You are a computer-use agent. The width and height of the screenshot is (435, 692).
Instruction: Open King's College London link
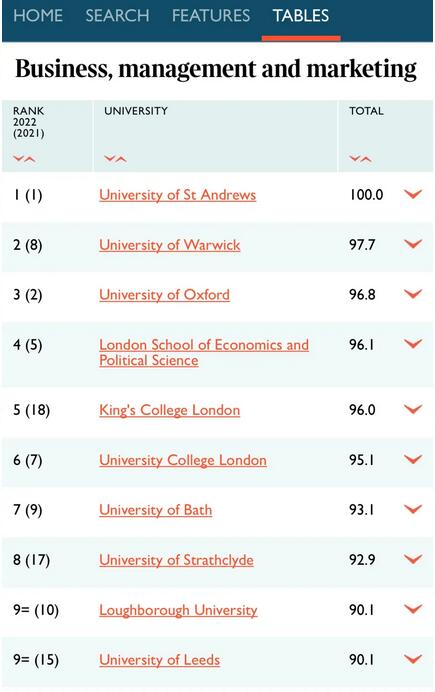(x=169, y=410)
